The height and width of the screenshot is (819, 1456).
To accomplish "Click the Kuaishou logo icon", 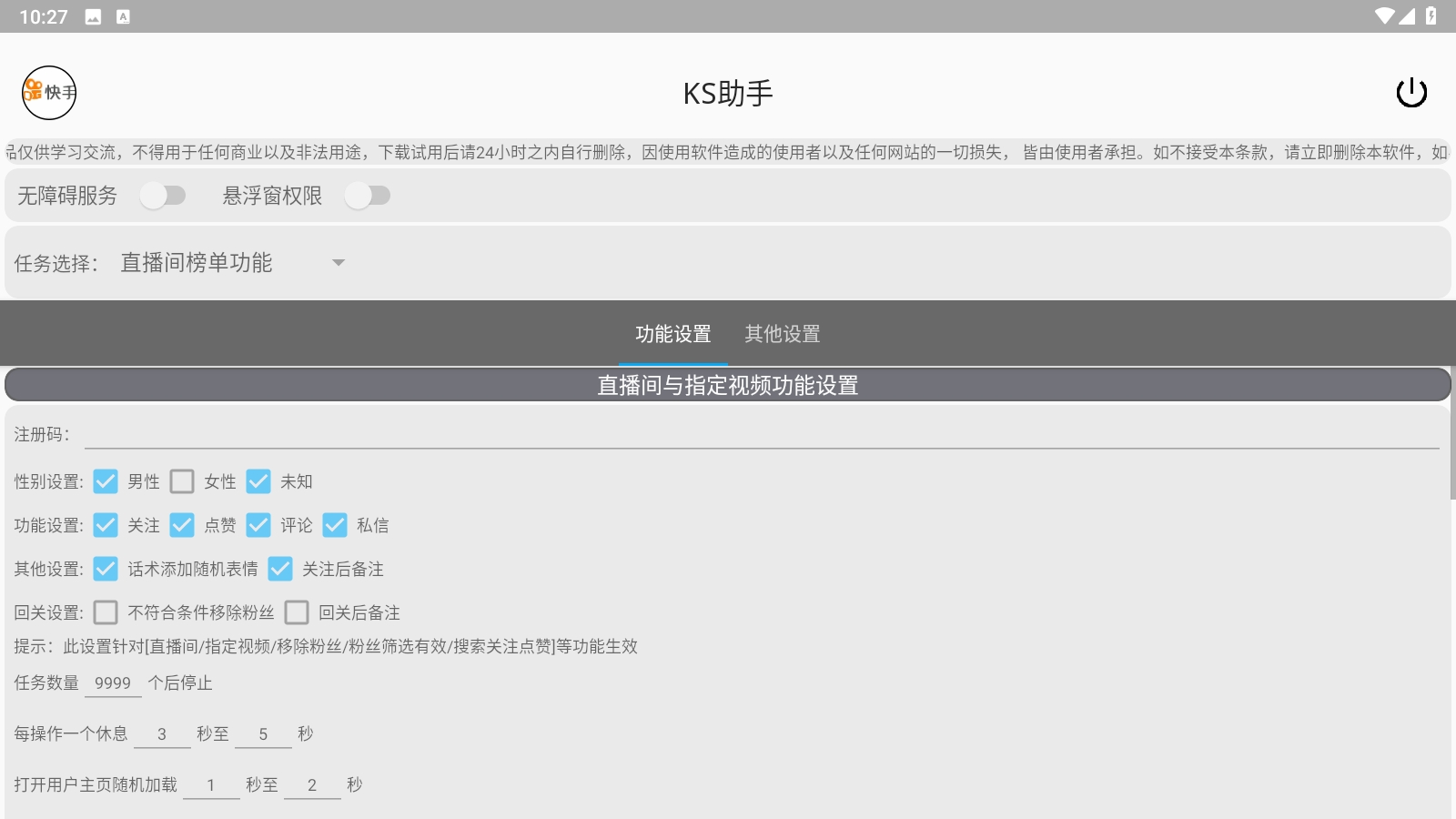I will pyautogui.click(x=50, y=92).
